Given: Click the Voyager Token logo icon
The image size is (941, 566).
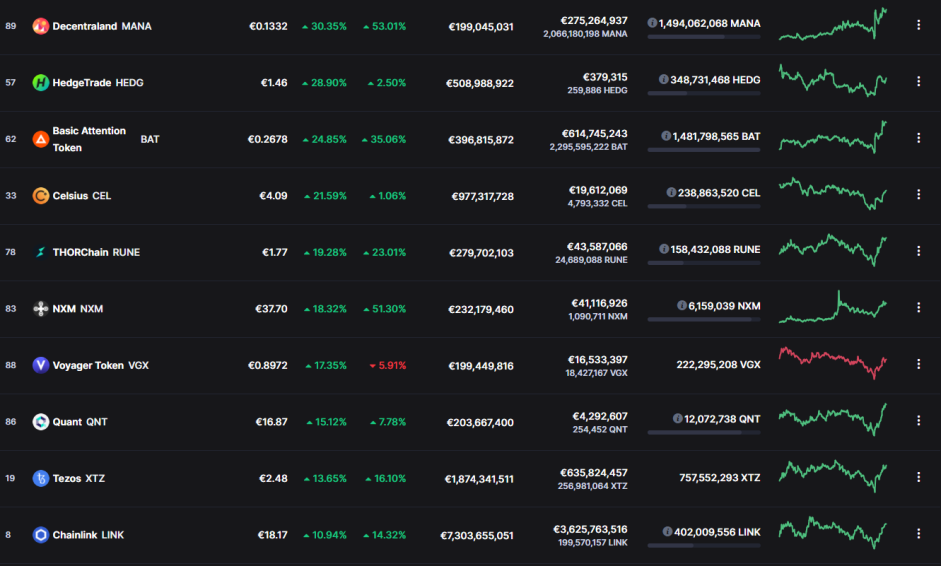Looking at the screenshot, I should (x=40, y=365).
